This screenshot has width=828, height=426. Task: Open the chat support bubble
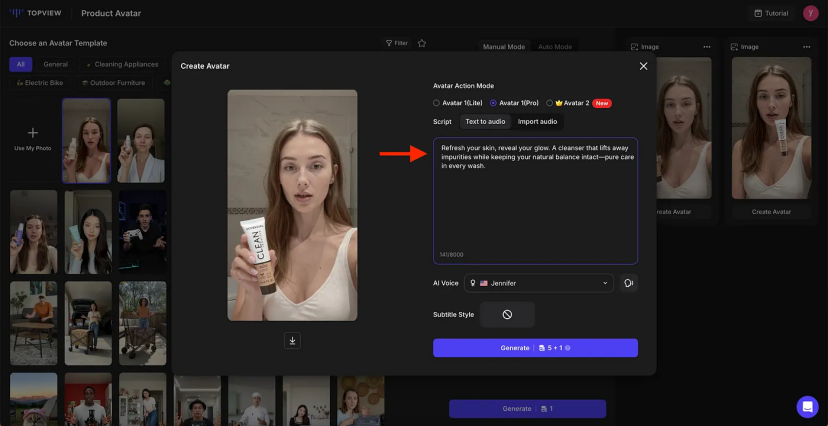807,406
